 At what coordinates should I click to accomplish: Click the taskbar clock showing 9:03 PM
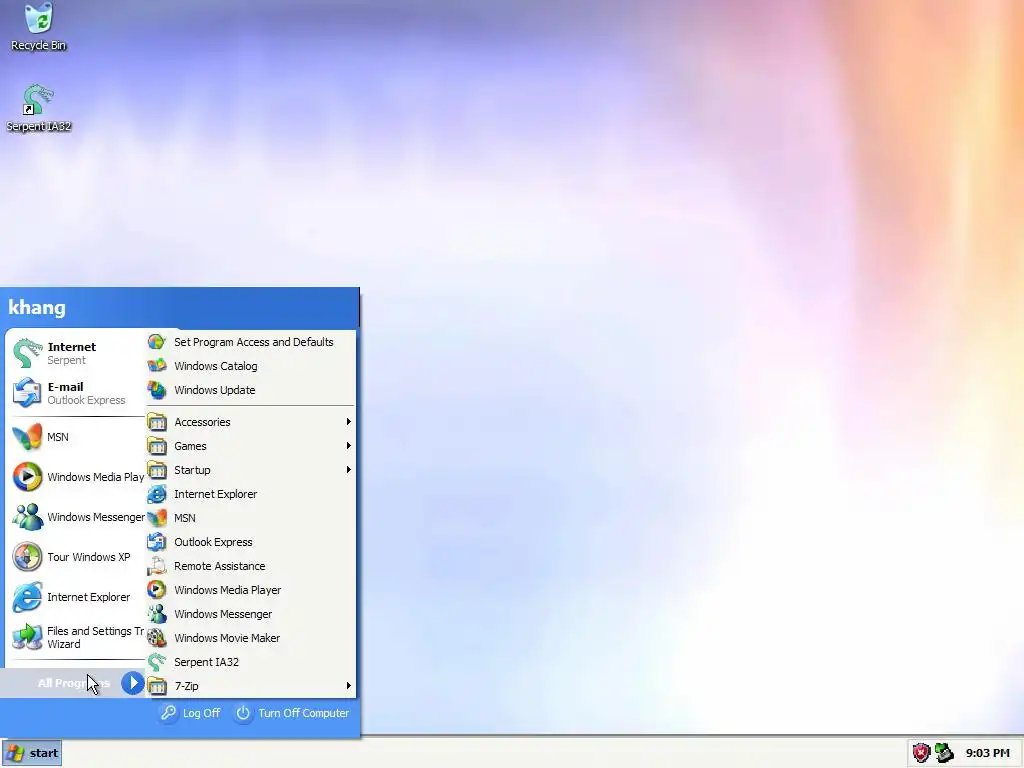(x=987, y=753)
